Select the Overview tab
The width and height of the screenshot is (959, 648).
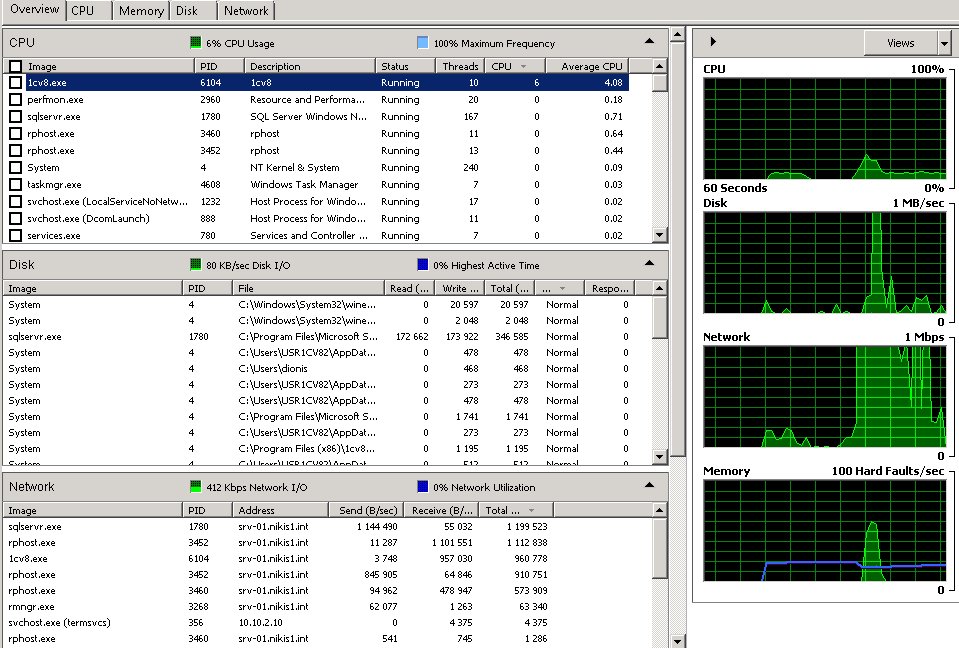point(34,9)
